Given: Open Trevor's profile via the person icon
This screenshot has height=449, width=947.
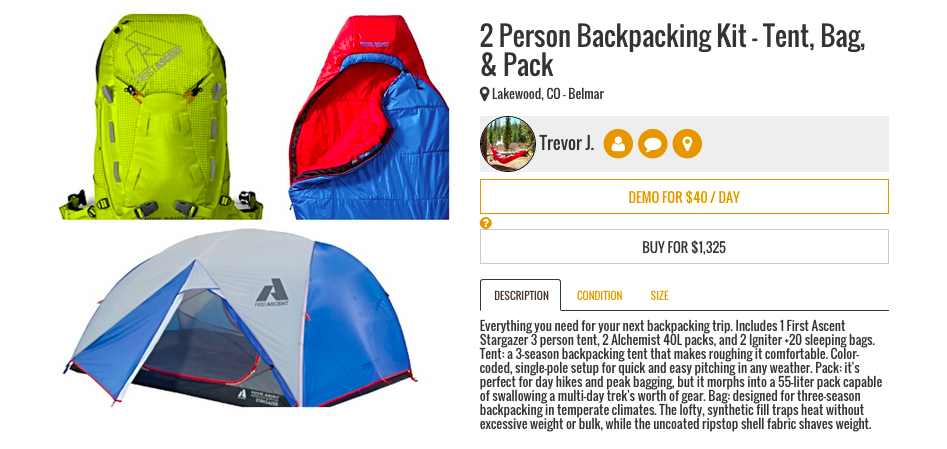Looking at the screenshot, I should click(618, 144).
